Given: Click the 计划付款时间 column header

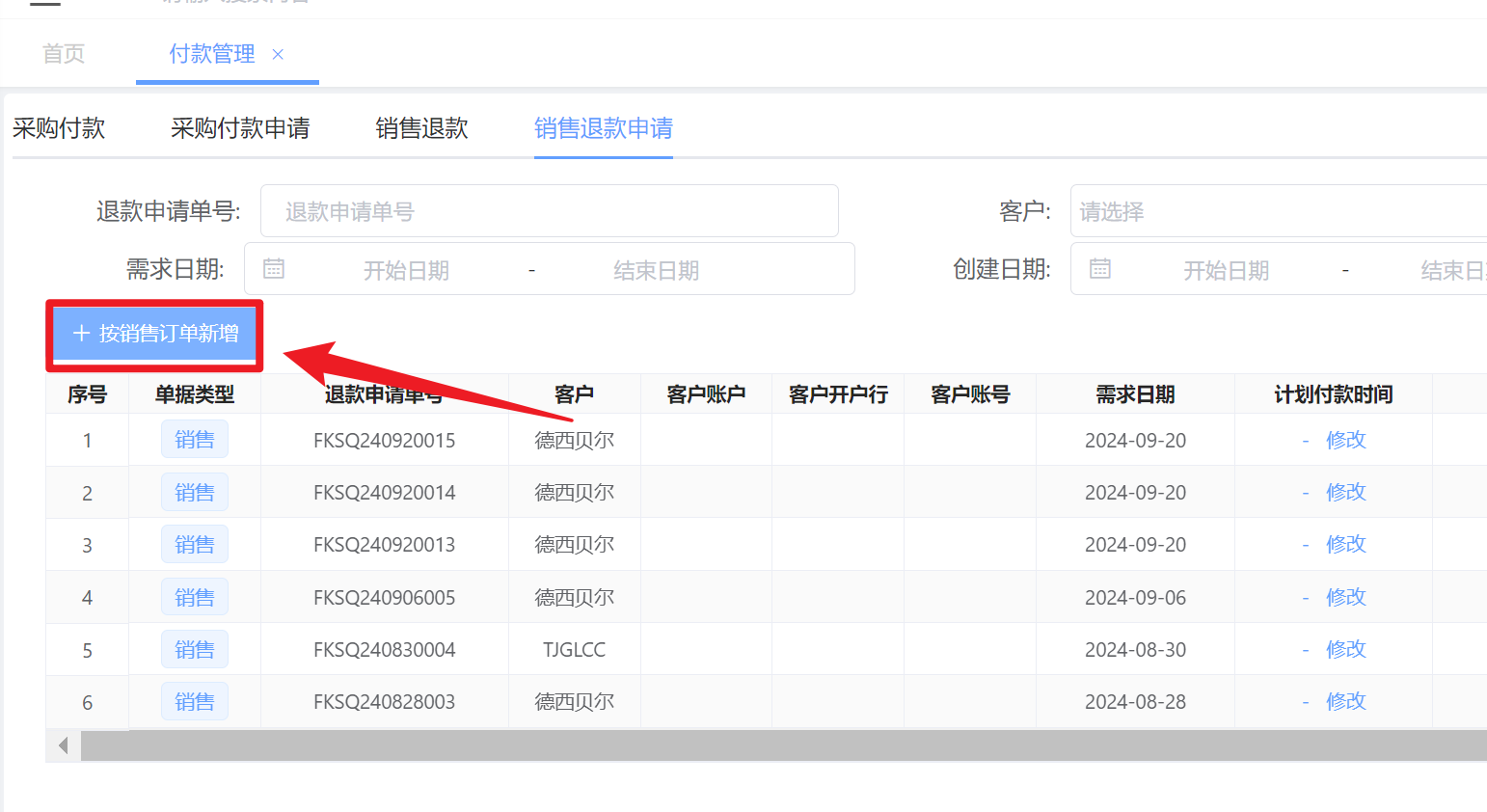Looking at the screenshot, I should pyautogui.click(x=1334, y=394).
